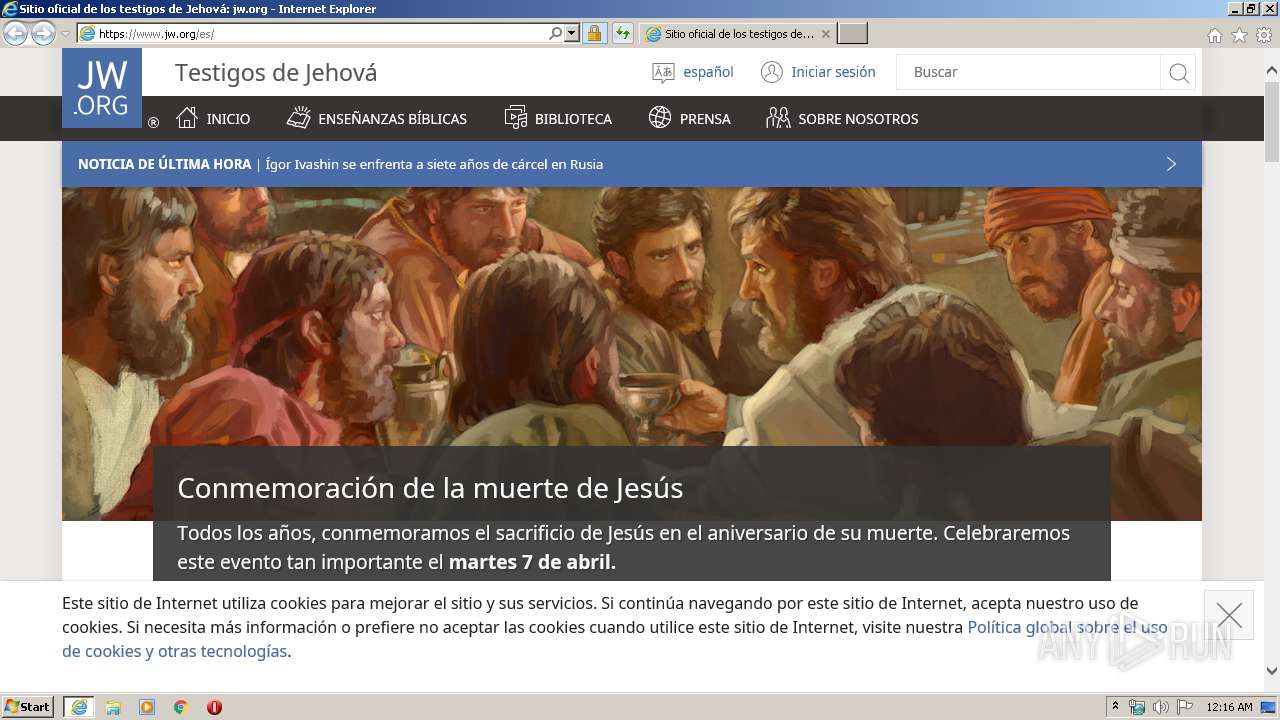Click breaking news arrow chevron

1172,164
